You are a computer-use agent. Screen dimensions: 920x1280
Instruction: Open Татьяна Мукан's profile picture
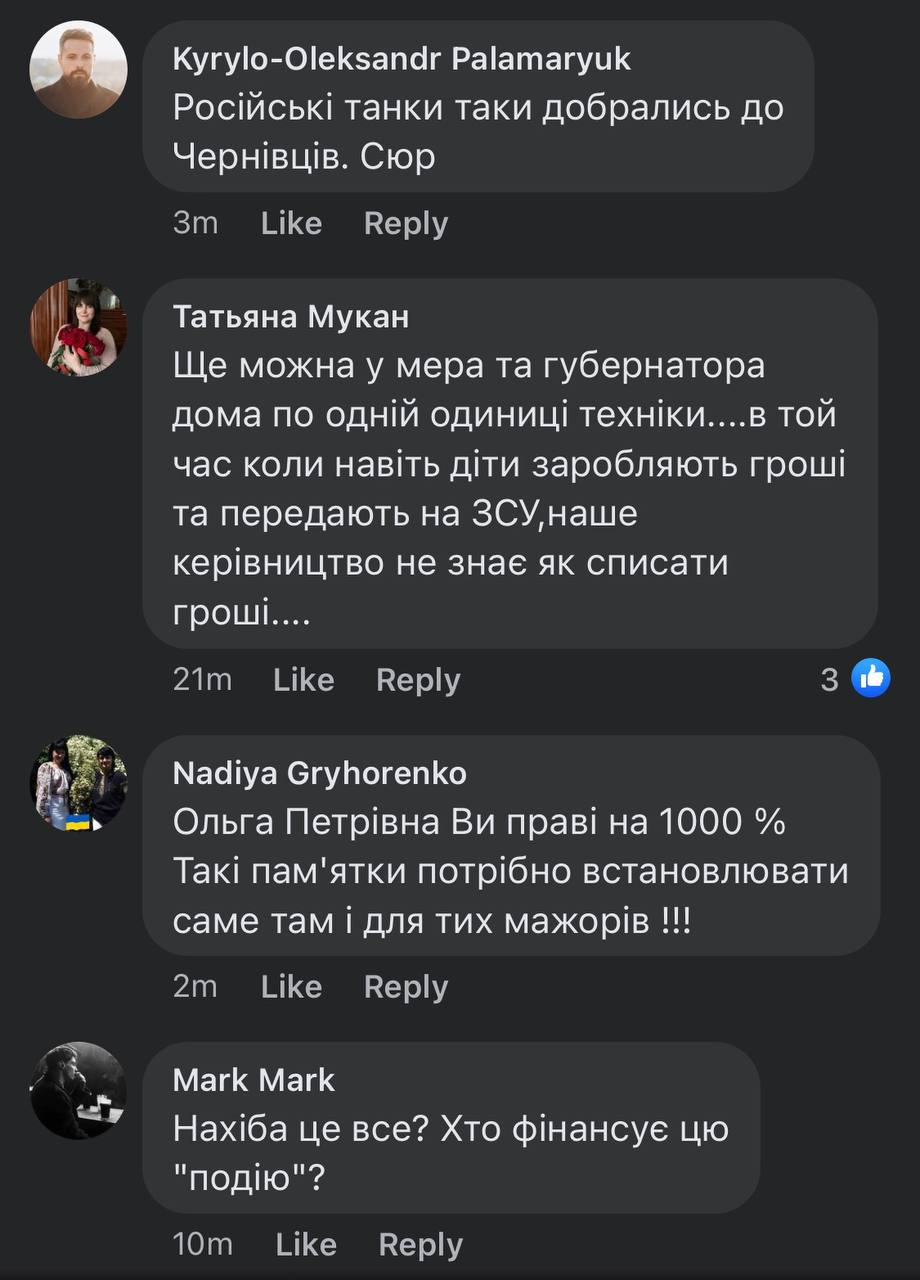pos(80,328)
